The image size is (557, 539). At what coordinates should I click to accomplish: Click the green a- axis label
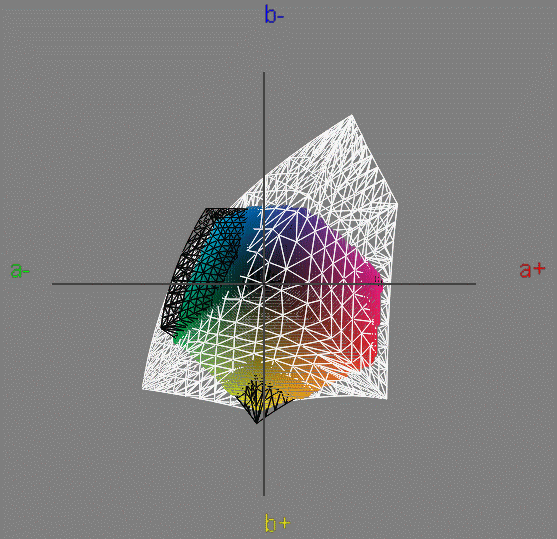[20, 270]
